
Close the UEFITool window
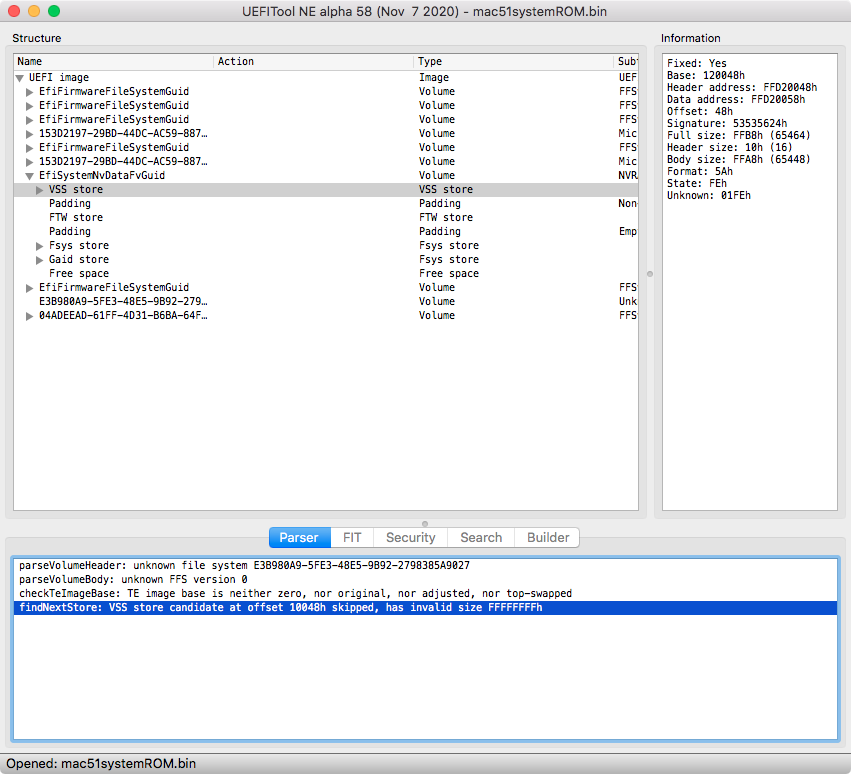14,11
